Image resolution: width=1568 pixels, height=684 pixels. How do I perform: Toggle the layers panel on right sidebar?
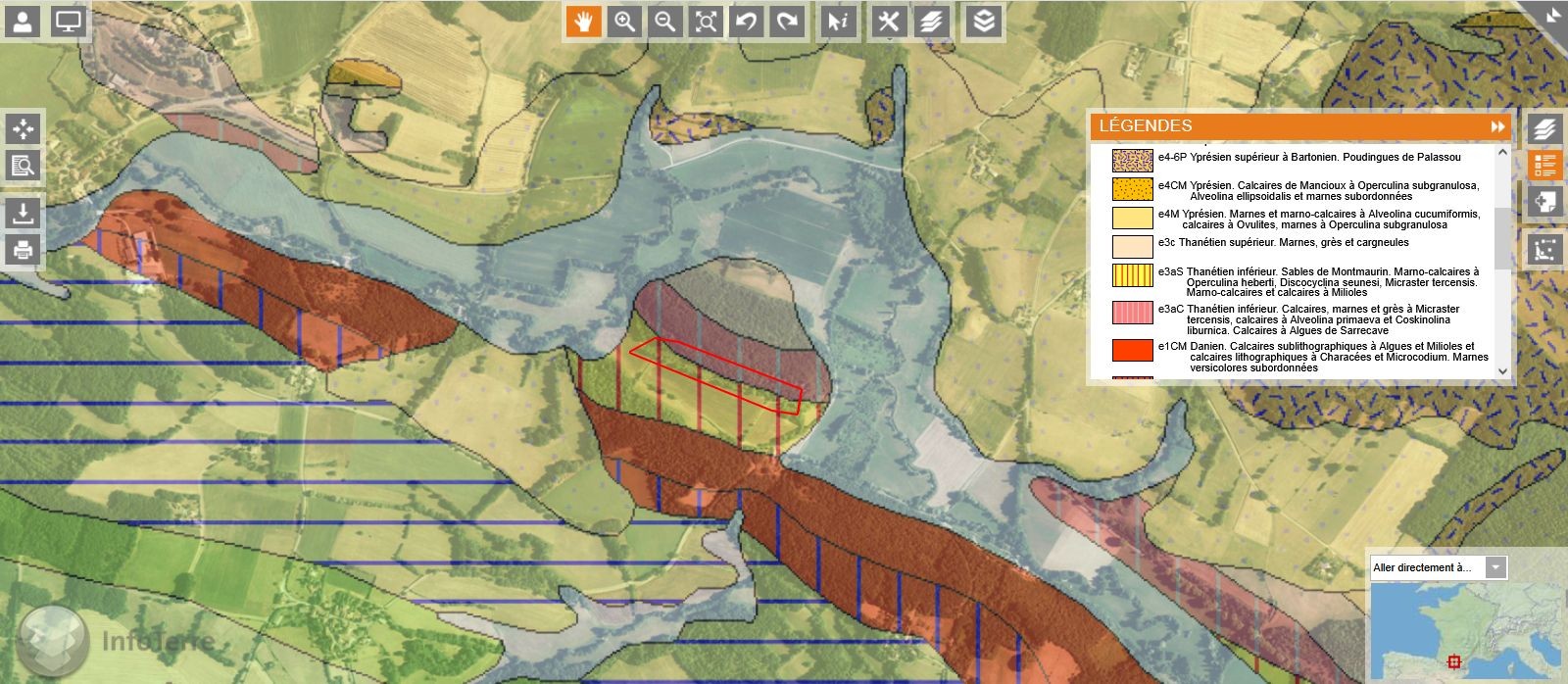(1545, 128)
